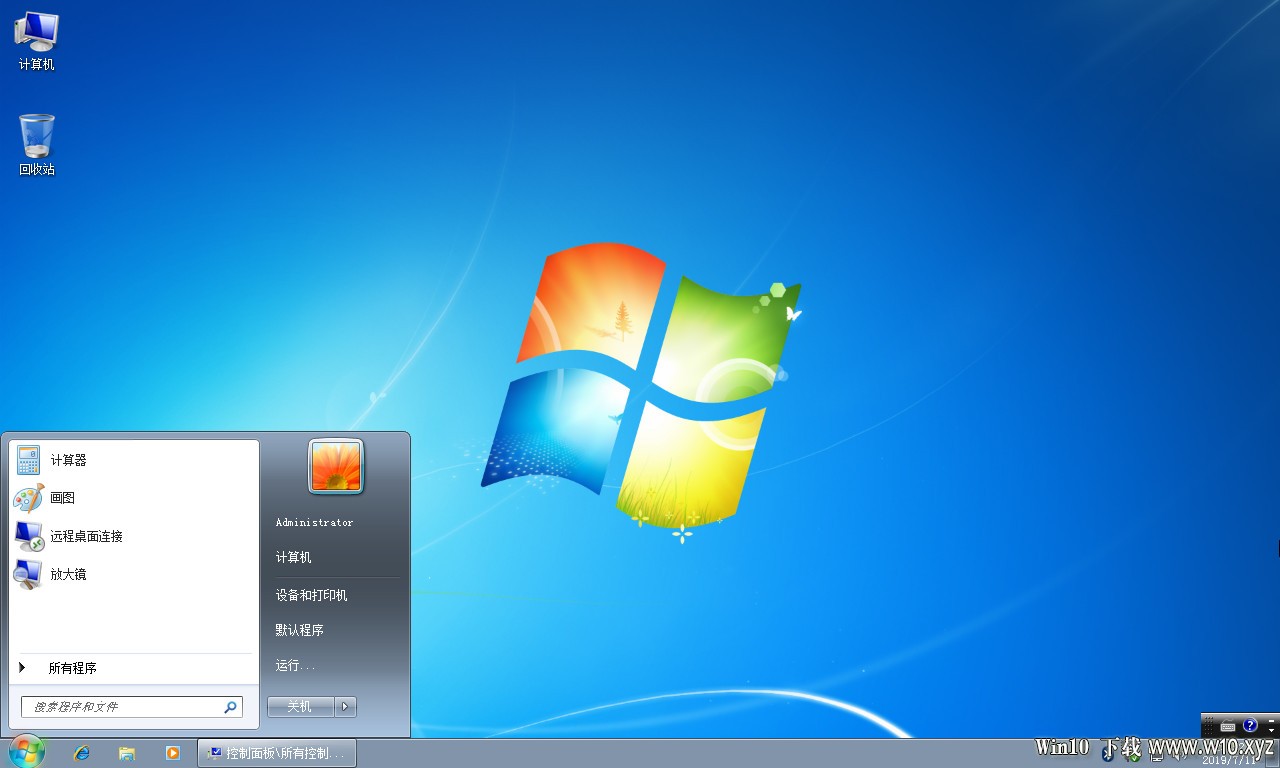This screenshot has width=1280, height=768.
Task: Click magnifier glass in search box
Action: pyautogui.click(x=230, y=707)
